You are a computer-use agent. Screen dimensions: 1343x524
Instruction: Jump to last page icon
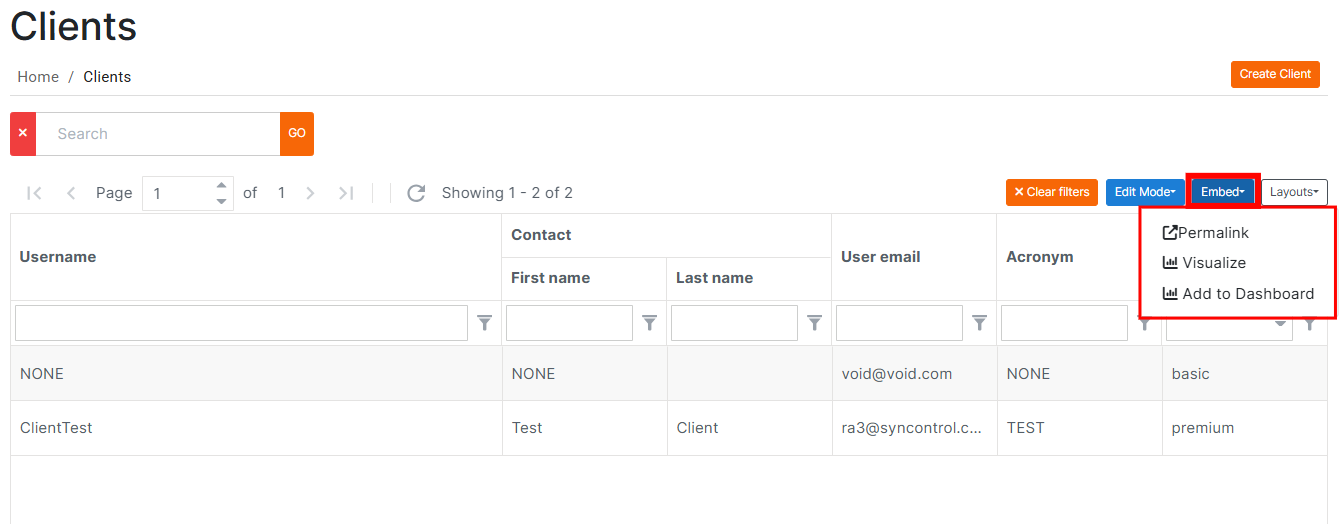tap(346, 193)
